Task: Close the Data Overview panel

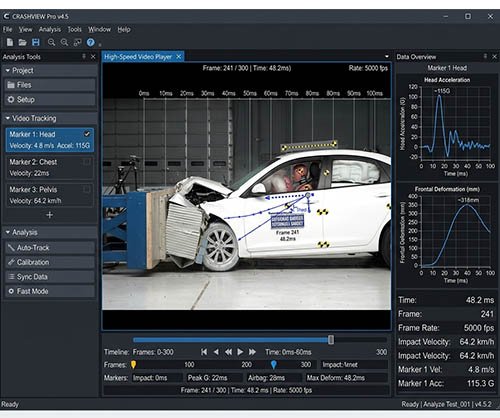Action: click(495, 57)
